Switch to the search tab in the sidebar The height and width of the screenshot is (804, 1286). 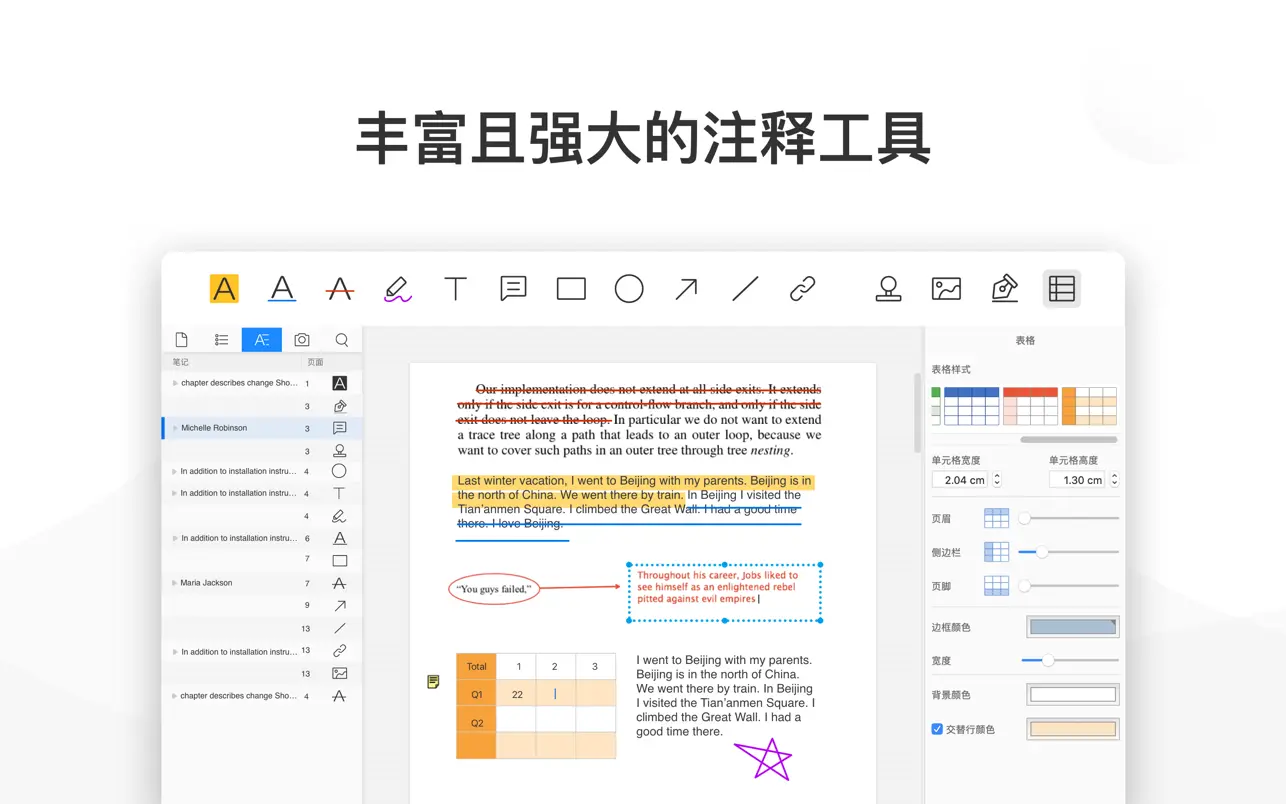pyautogui.click(x=342, y=339)
